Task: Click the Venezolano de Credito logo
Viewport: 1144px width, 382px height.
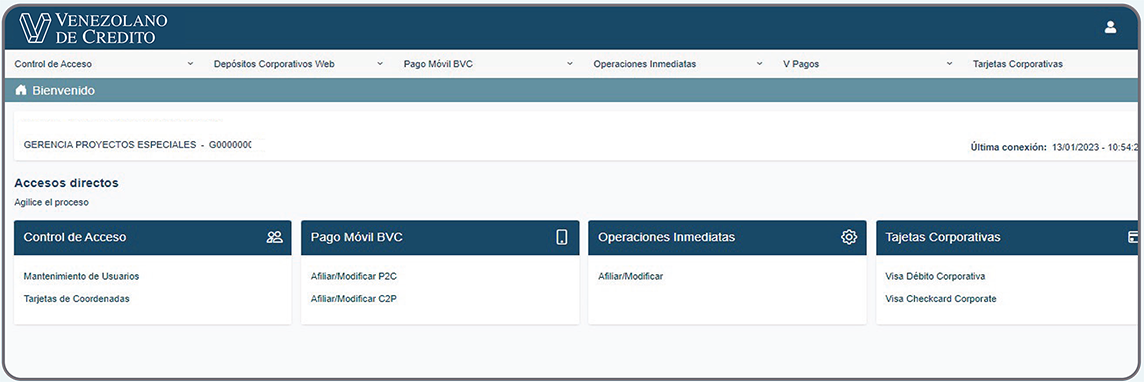Action: [93, 28]
